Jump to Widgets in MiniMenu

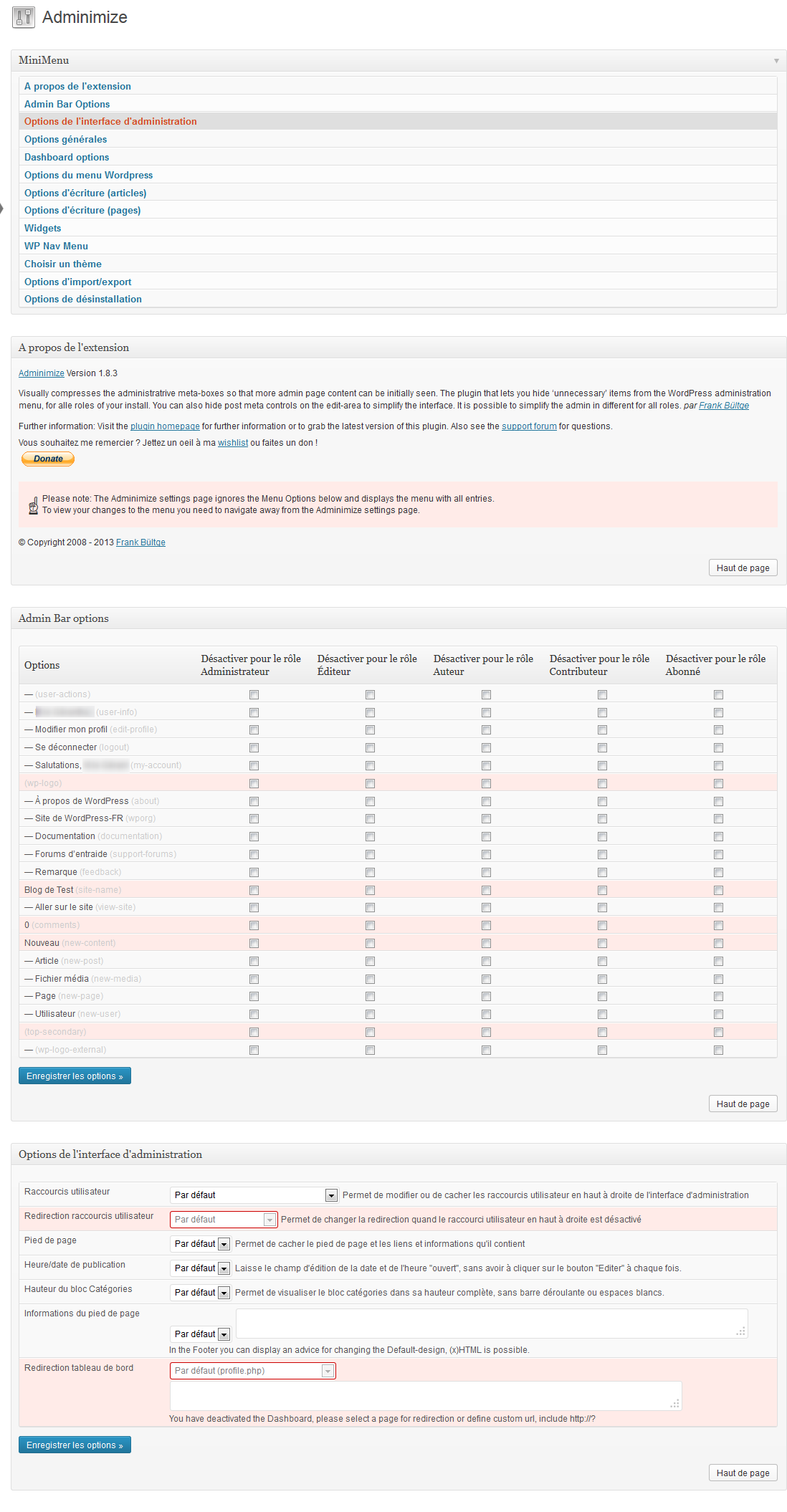42,228
